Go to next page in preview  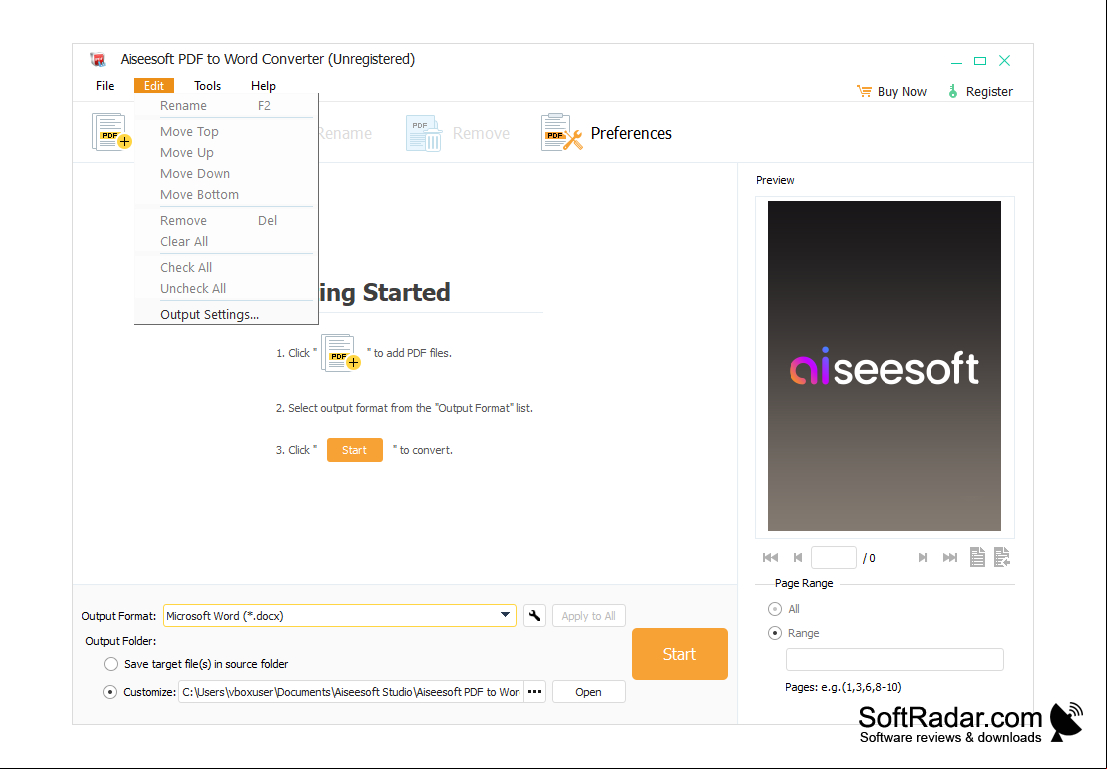tap(923, 558)
